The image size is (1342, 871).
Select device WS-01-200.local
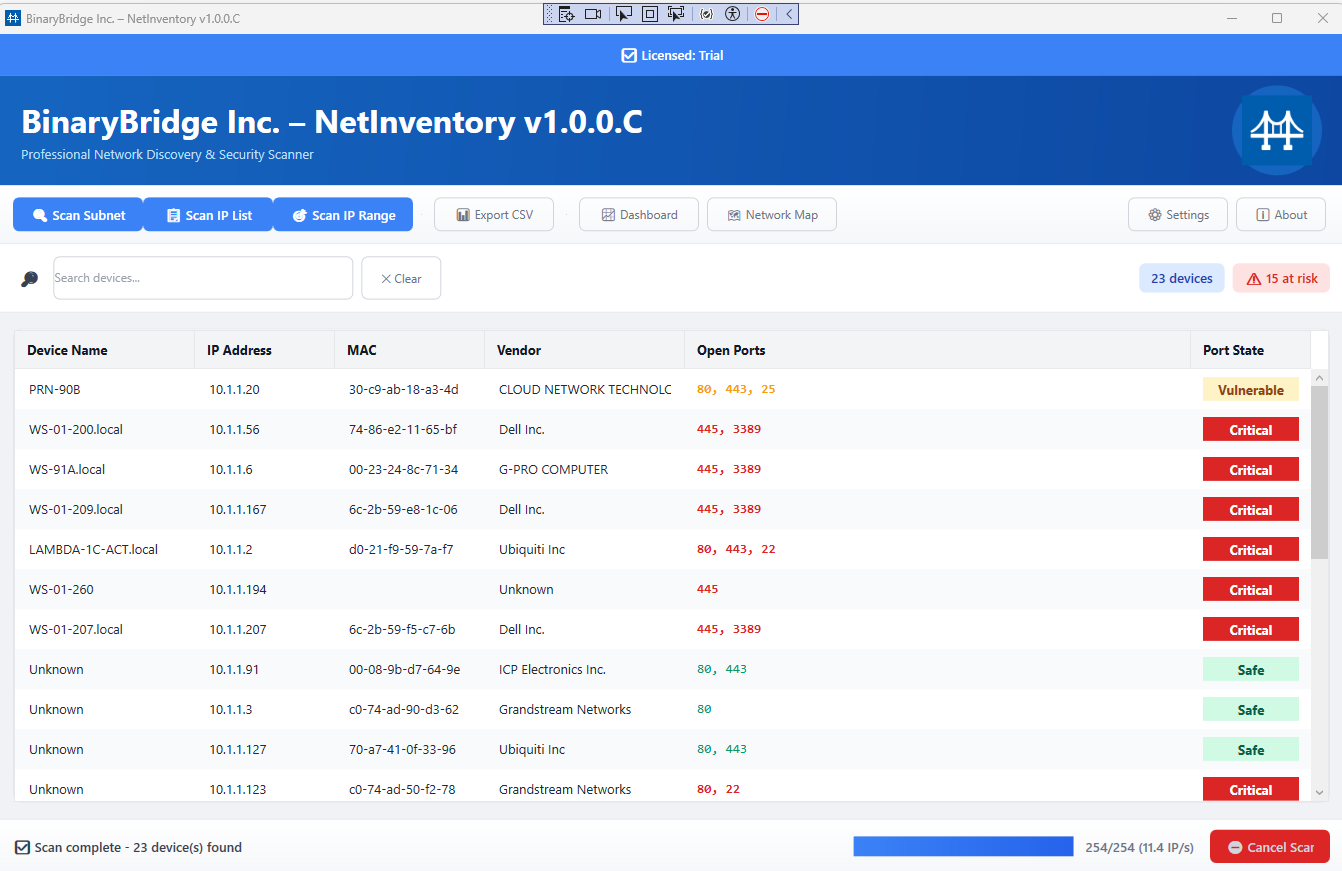click(x=76, y=430)
